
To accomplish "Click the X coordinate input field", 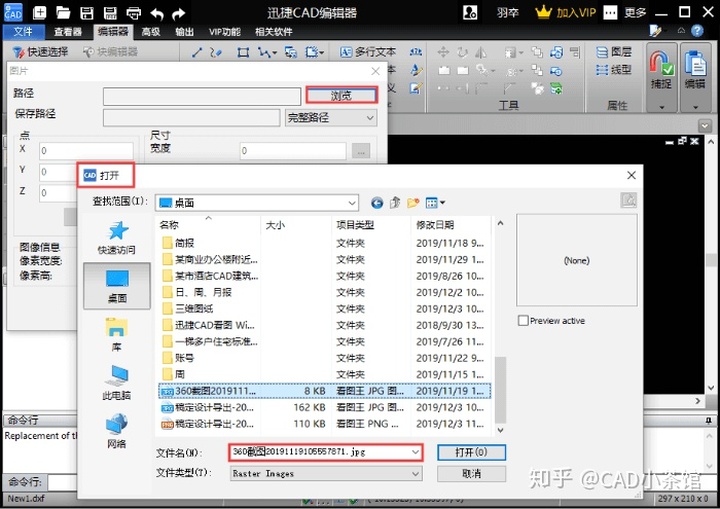I will pos(86,151).
